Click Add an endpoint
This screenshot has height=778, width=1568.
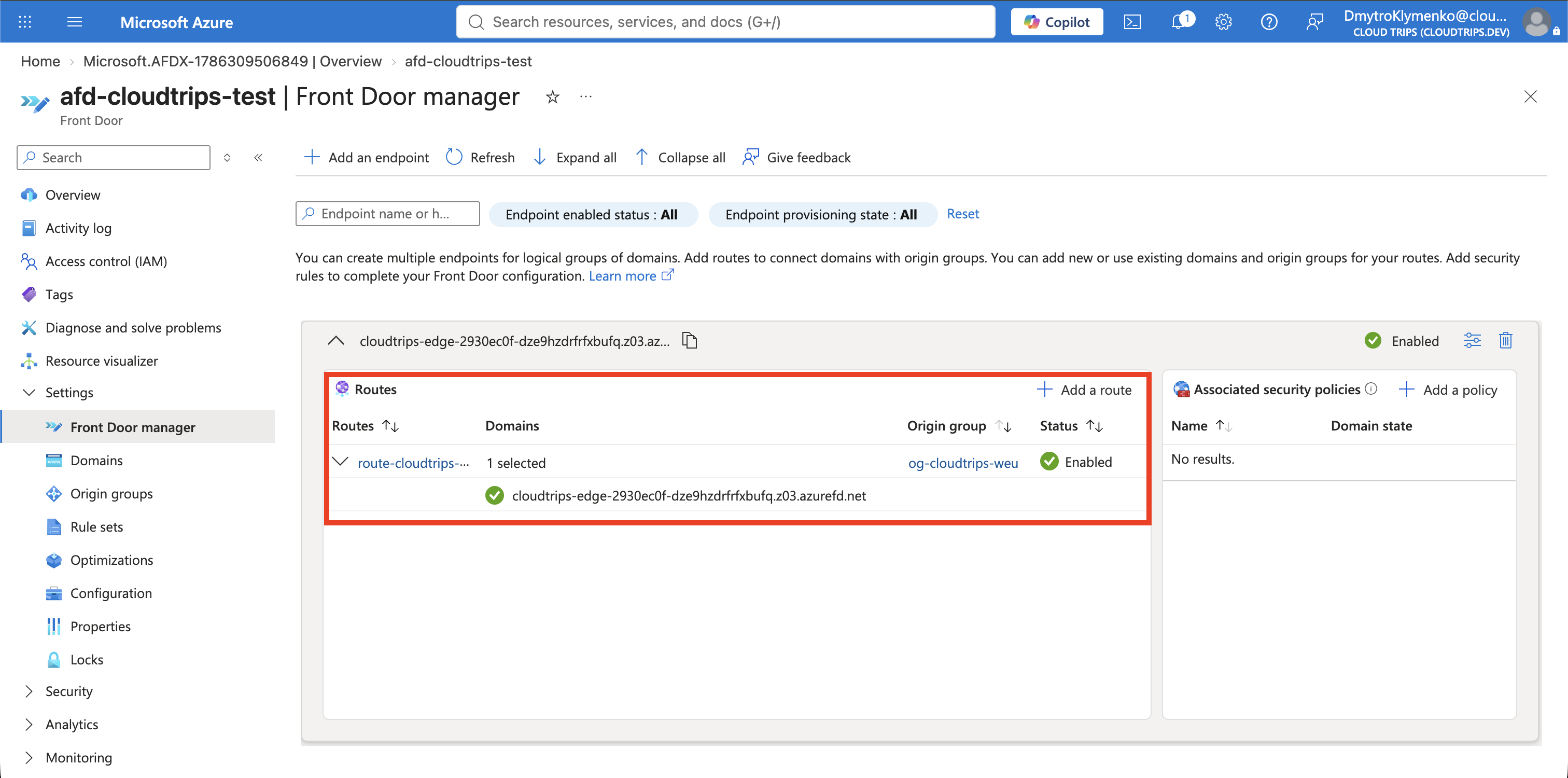(x=367, y=157)
